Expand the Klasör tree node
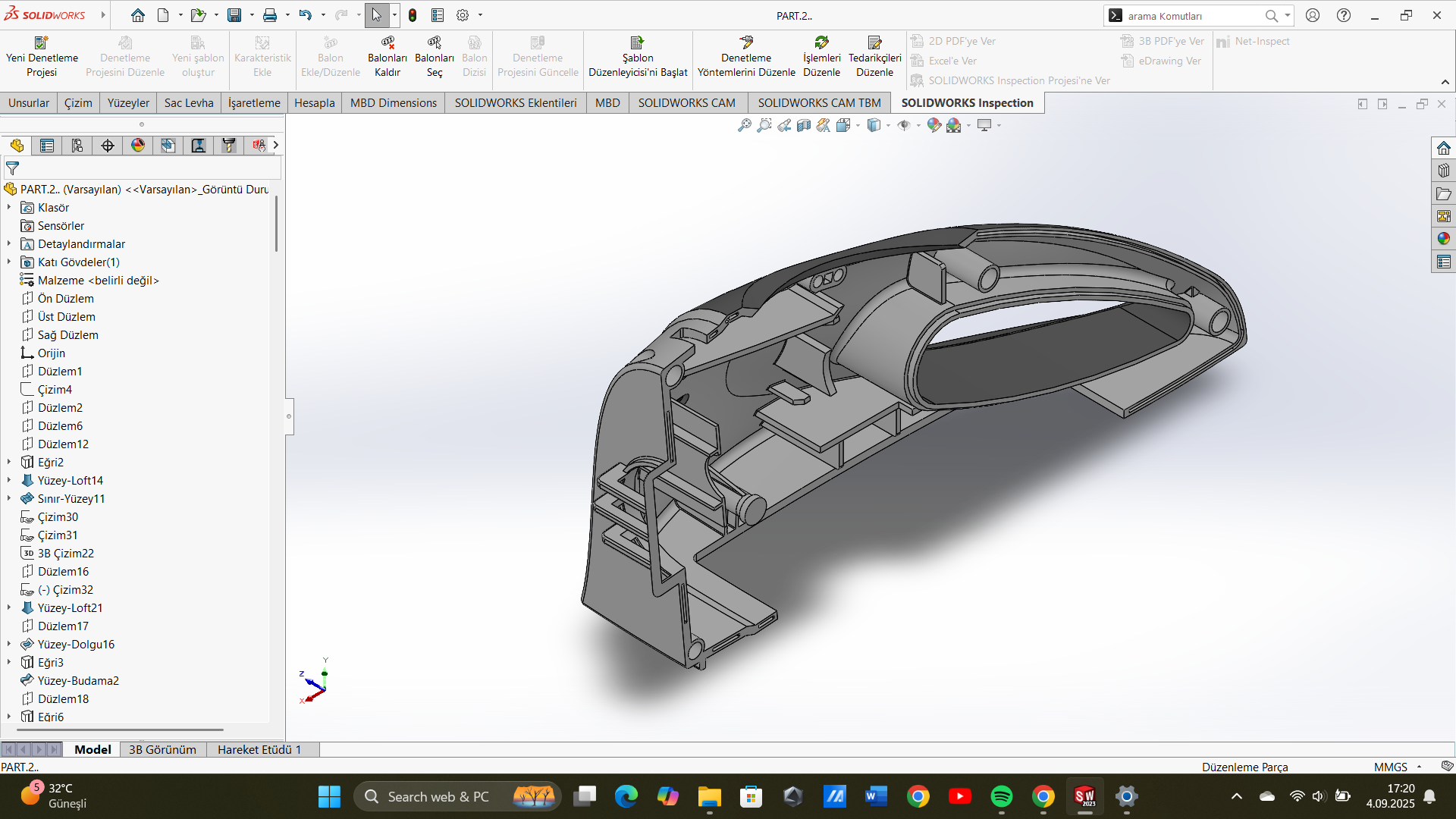 (9, 207)
